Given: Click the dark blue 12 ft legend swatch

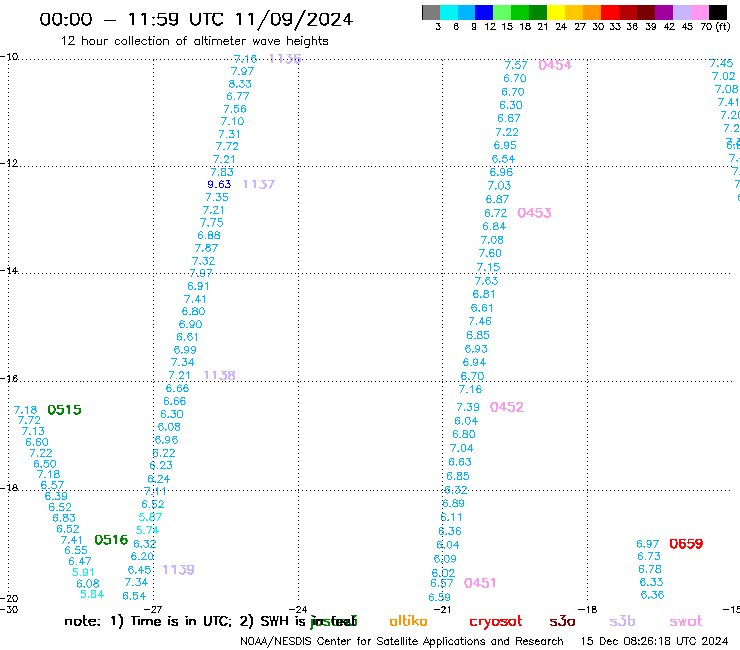Looking at the screenshot, I should click(x=484, y=12).
